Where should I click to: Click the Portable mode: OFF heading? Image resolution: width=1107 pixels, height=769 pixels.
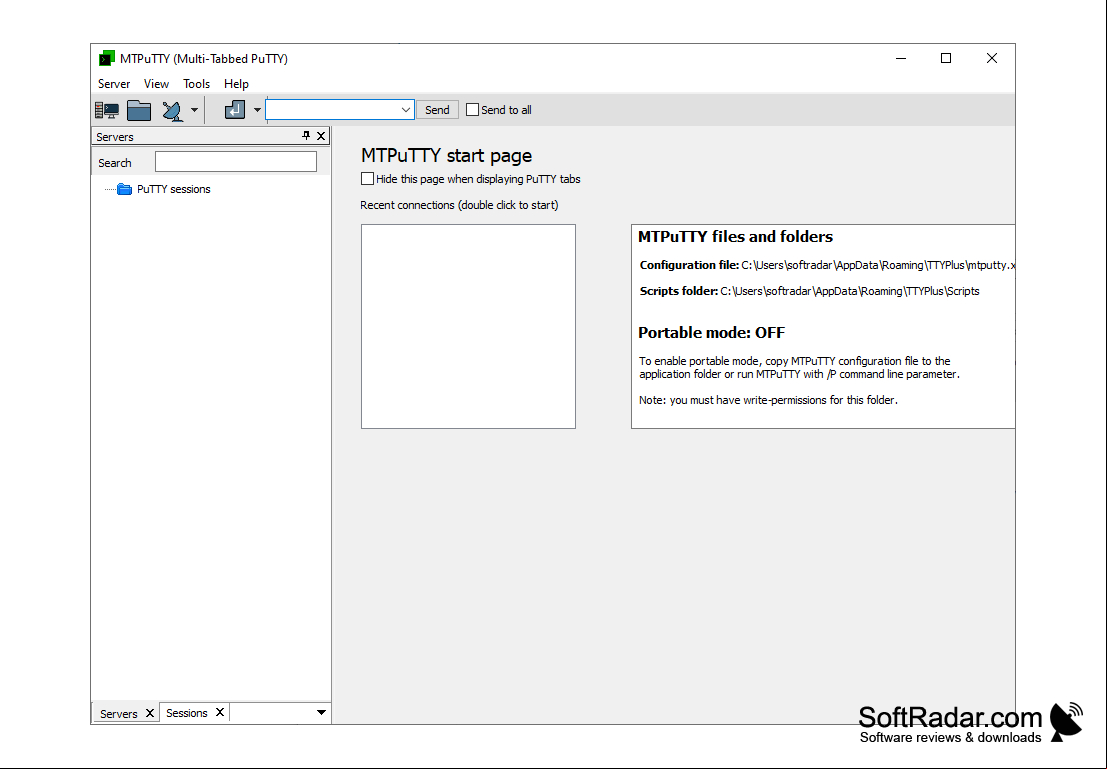point(711,333)
